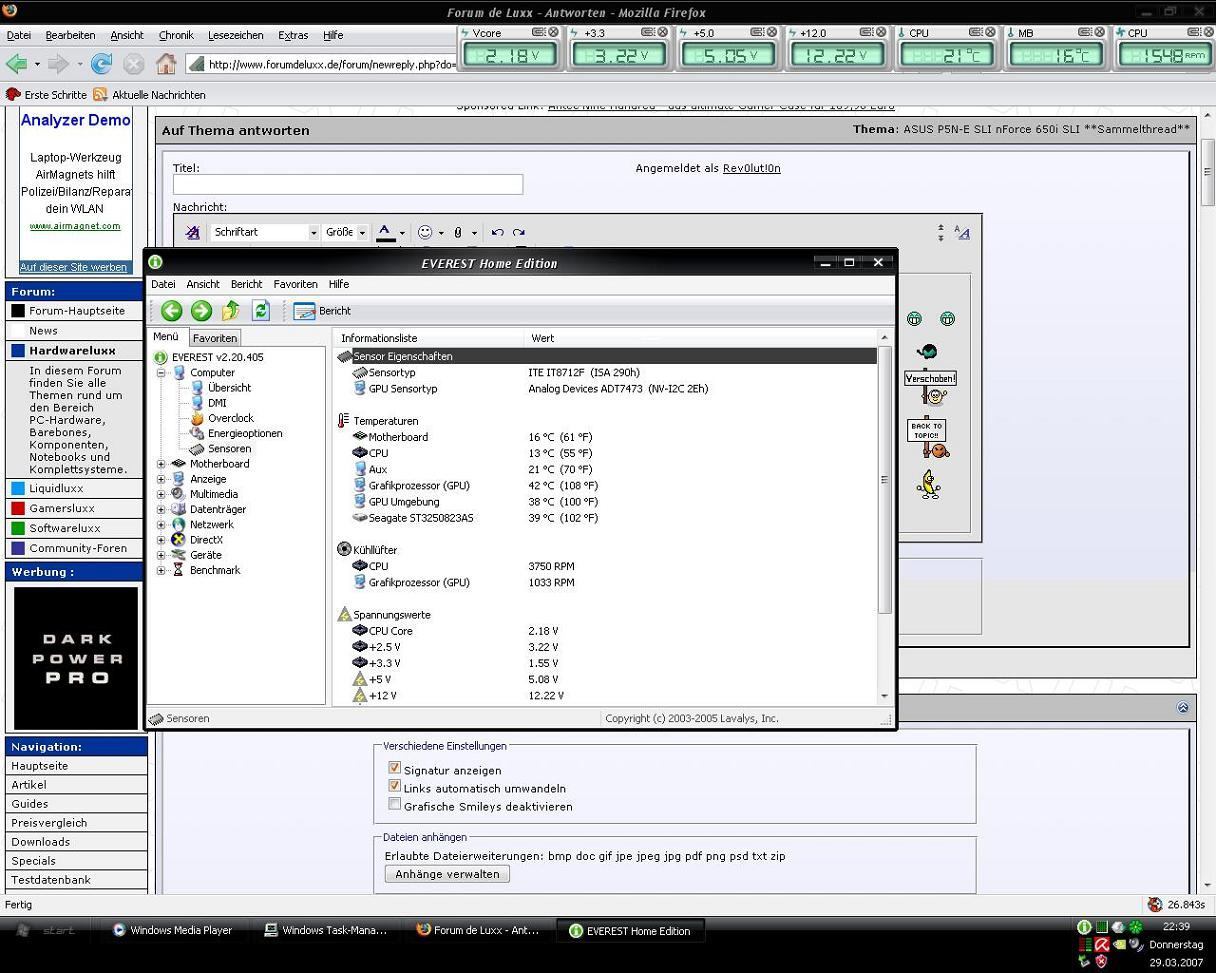Click undo arrow in forum editor
1216x973 pixels.
pyautogui.click(x=497, y=232)
